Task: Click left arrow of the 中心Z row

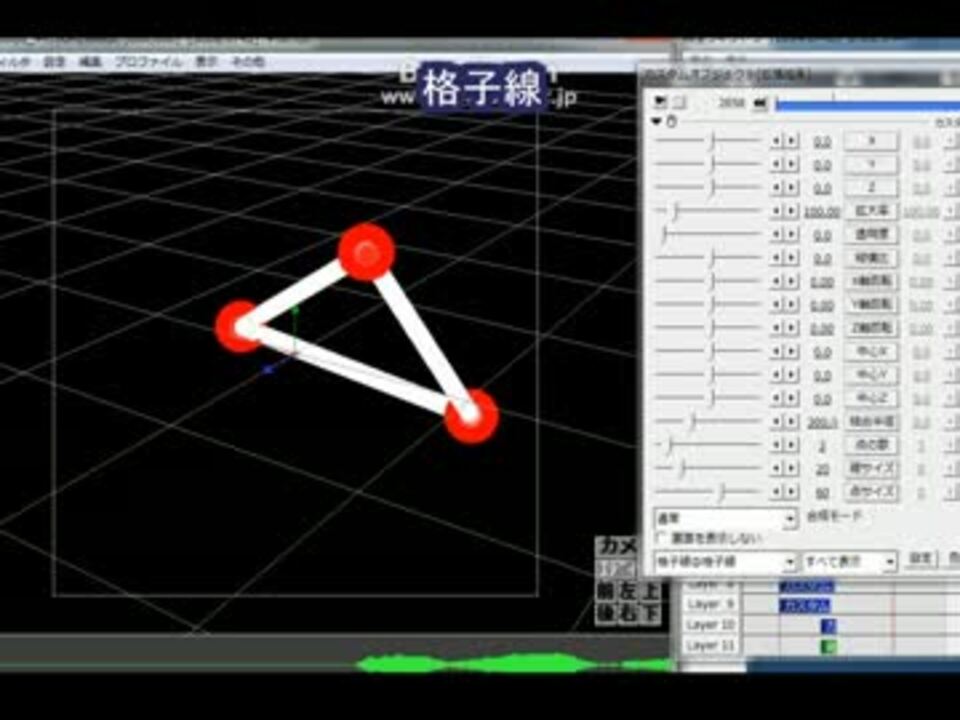Action: tap(777, 398)
